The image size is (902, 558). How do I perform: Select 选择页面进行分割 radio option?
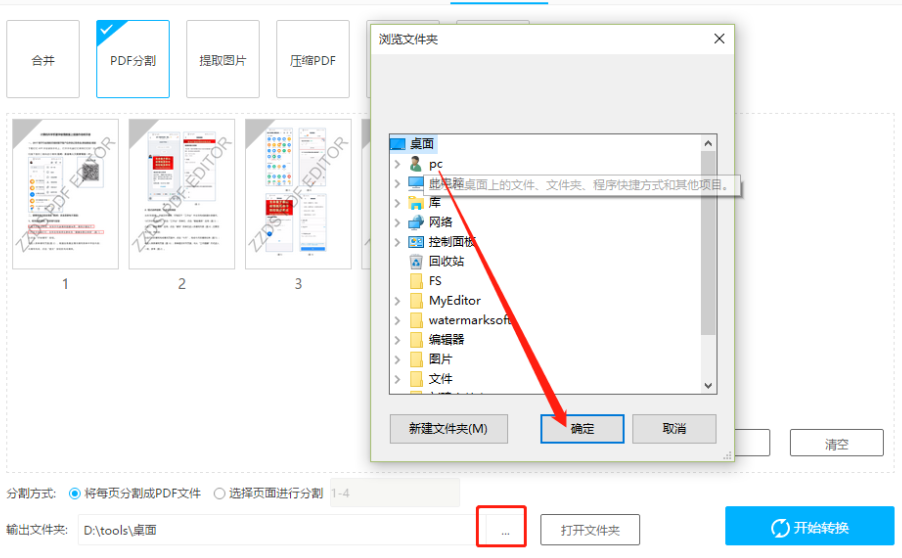219,494
